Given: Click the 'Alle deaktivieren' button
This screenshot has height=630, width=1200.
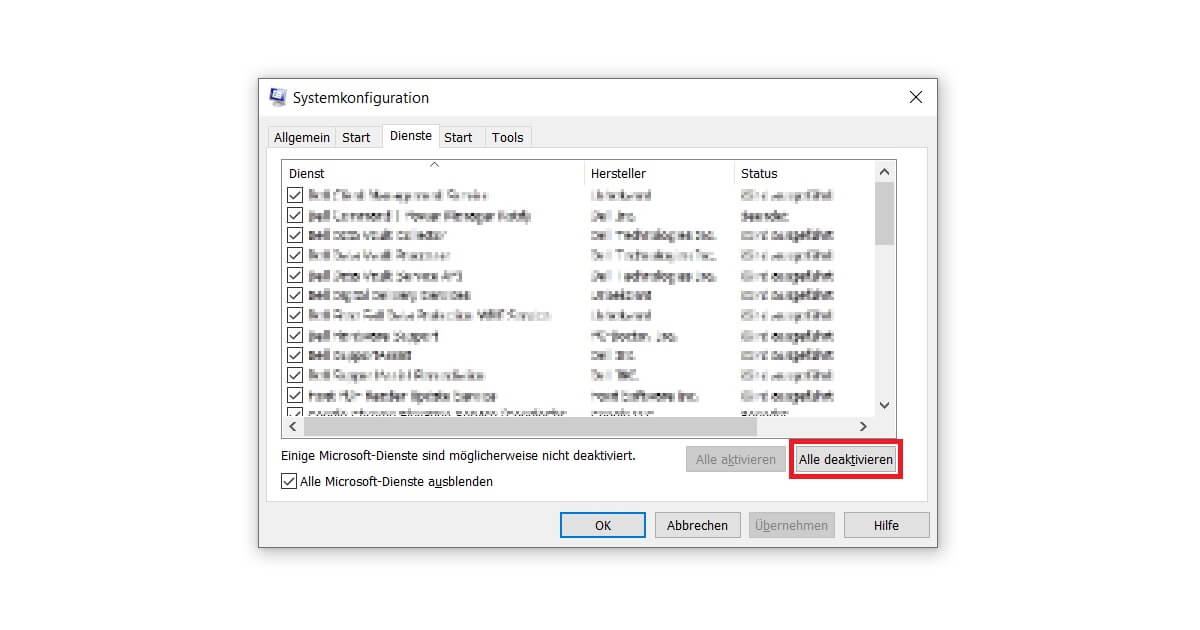Looking at the screenshot, I should click(x=845, y=460).
